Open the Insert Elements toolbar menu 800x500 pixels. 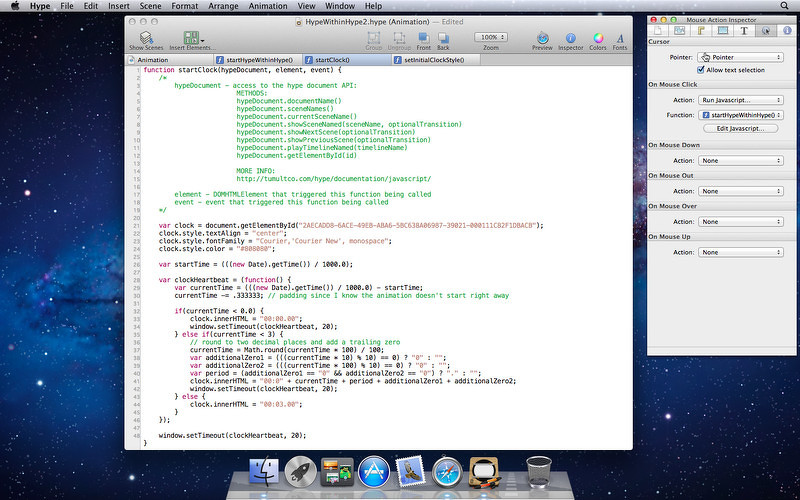(x=192, y=41)
